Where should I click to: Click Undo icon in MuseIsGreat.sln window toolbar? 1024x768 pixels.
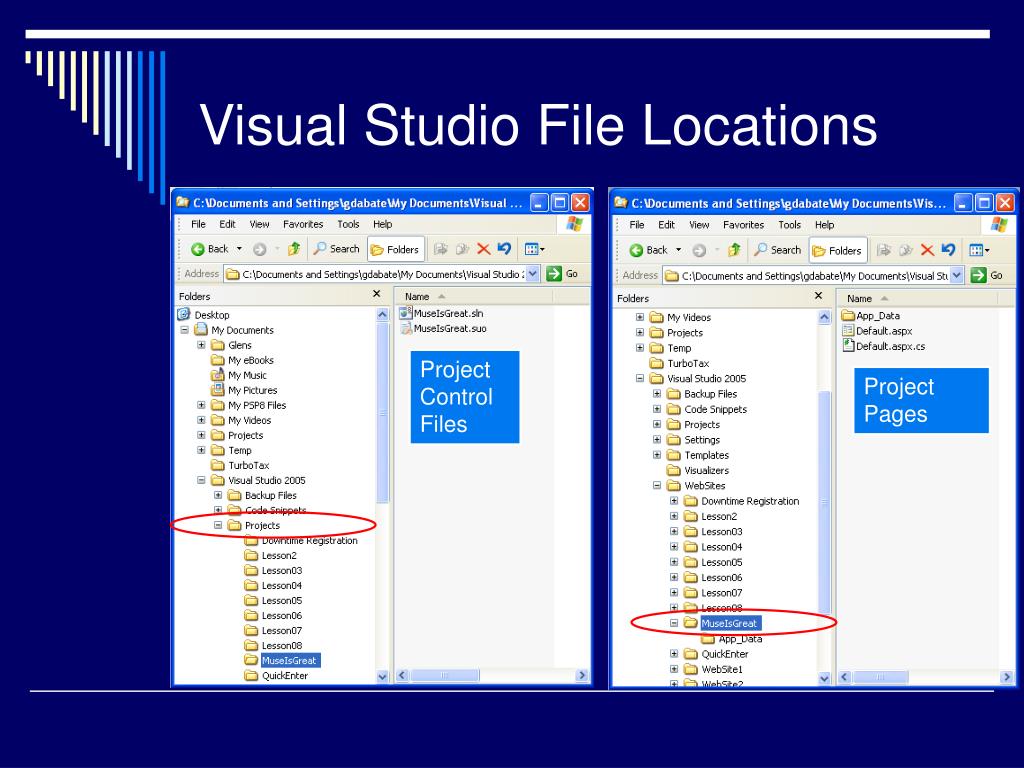coord(504,249)
